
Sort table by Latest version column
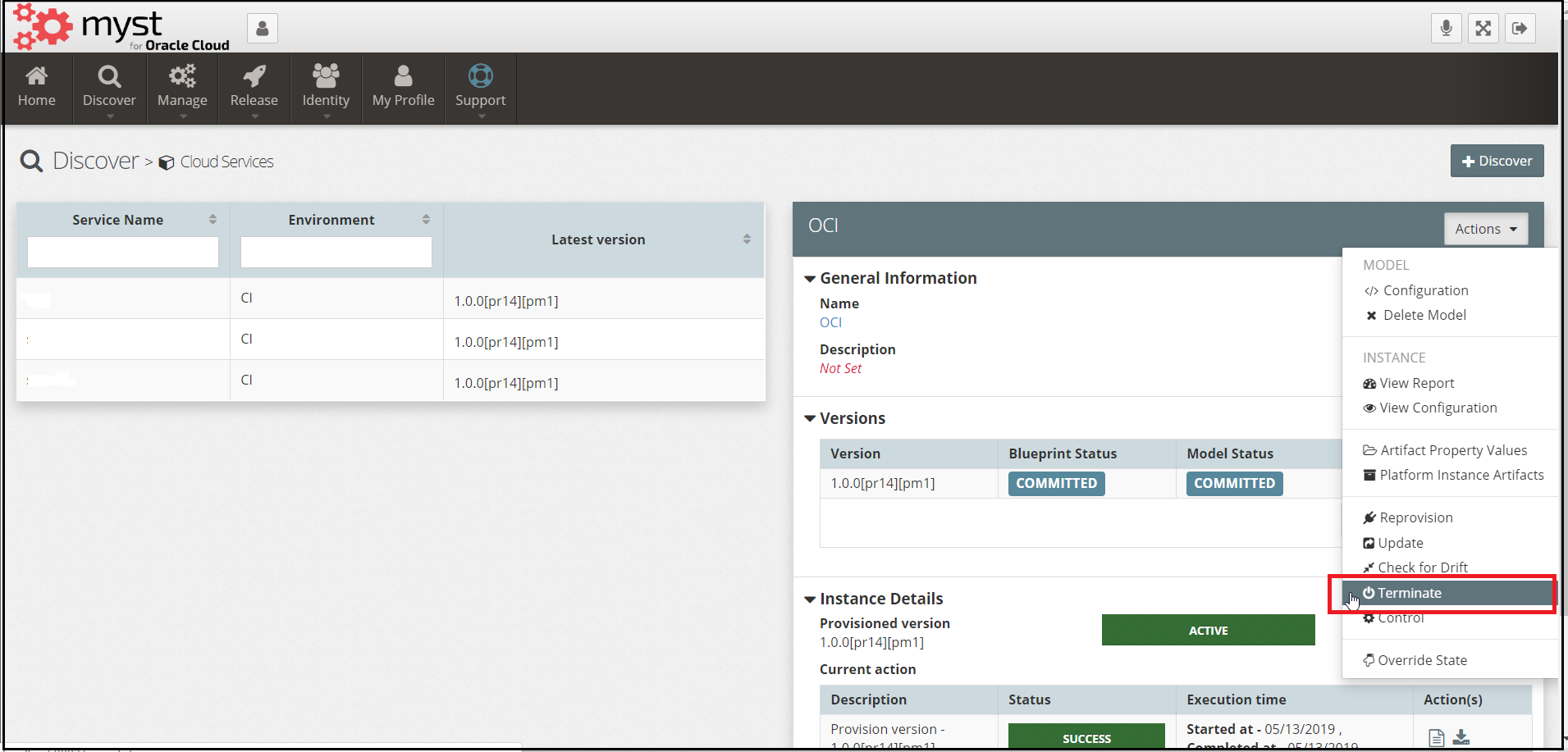click(746, 239)
